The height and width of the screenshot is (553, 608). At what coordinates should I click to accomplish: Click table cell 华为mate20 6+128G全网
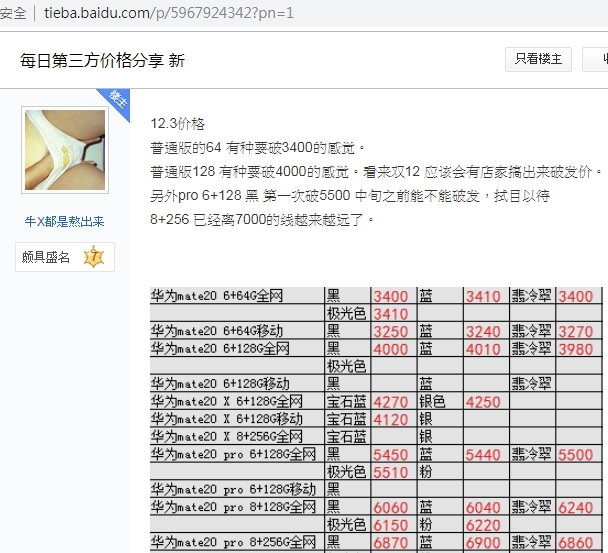click(237, 348)
